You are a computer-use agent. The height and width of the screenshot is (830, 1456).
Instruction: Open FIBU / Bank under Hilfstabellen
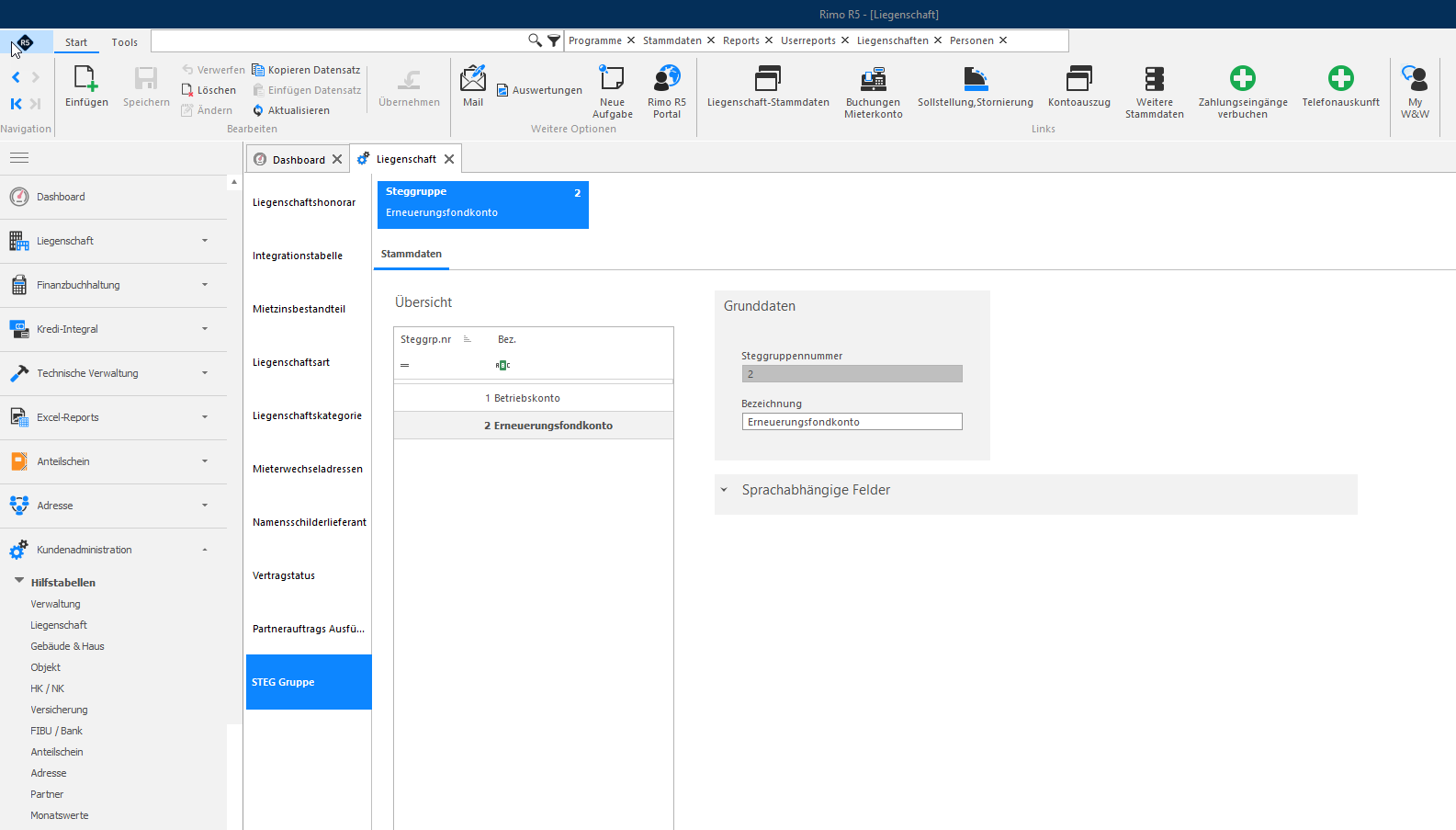pos(56,731)
